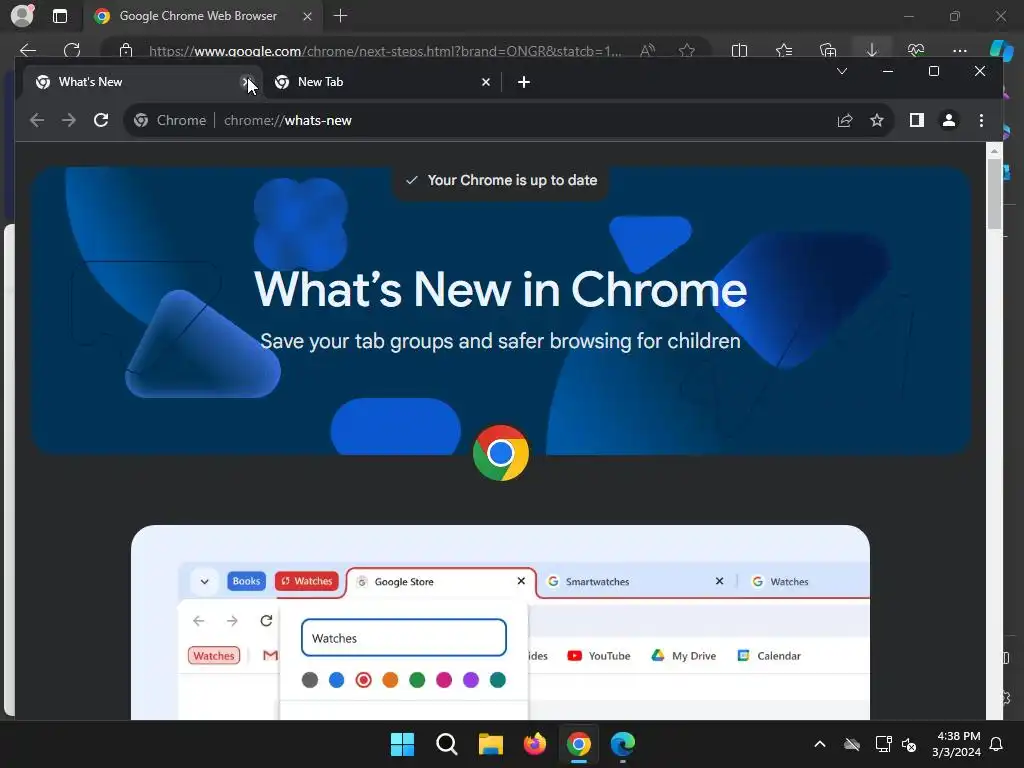This screenshot has width=1024, height=768.
Task: Open the taskbar clock showing 4:38 PM
Action: click(956, 744)
